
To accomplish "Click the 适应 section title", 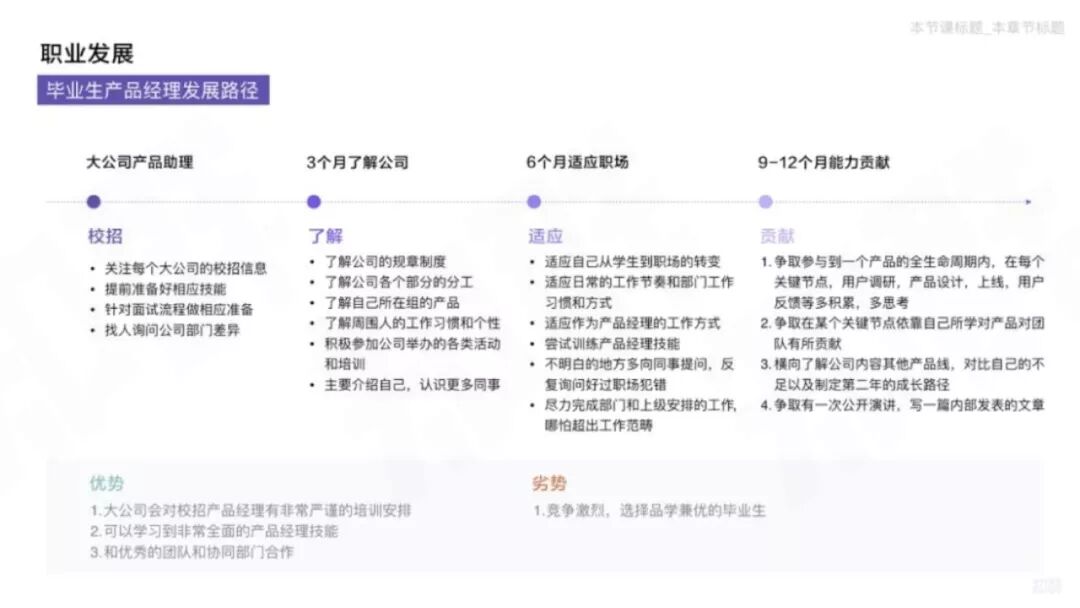I will [546, 236].
